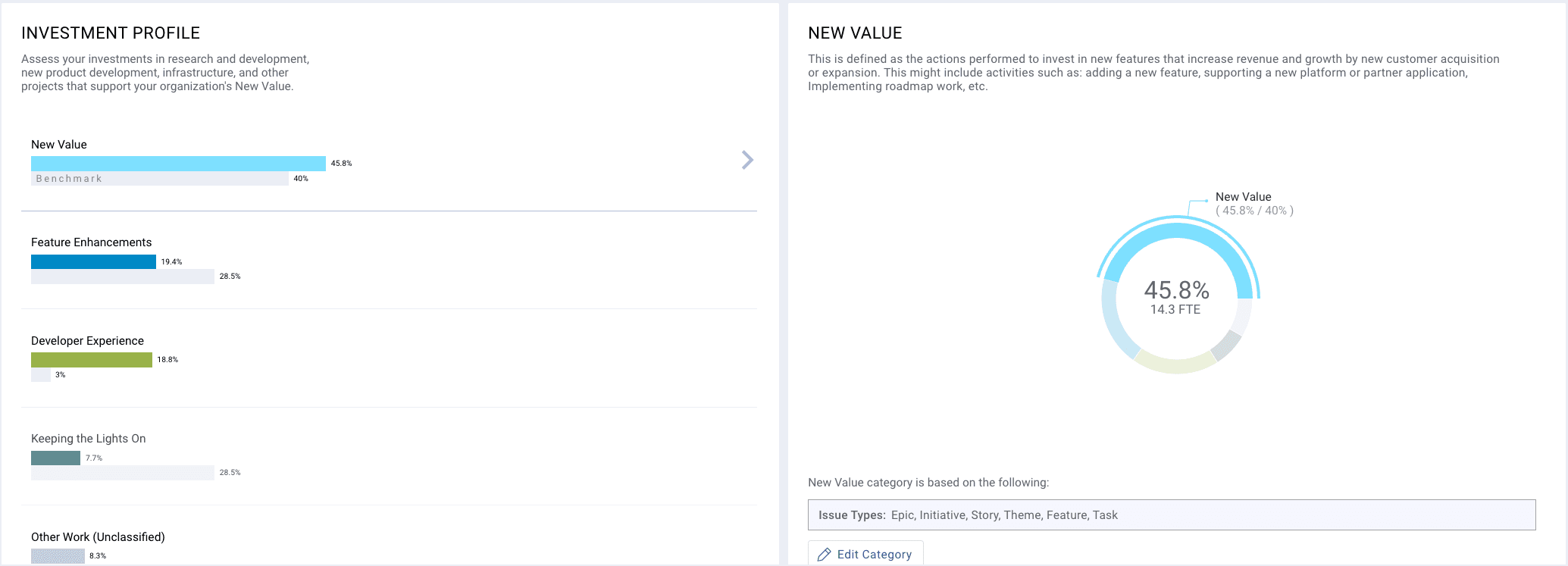
Task: Expand New Value row with chevron arrow
Action: (x=747, y=160)
